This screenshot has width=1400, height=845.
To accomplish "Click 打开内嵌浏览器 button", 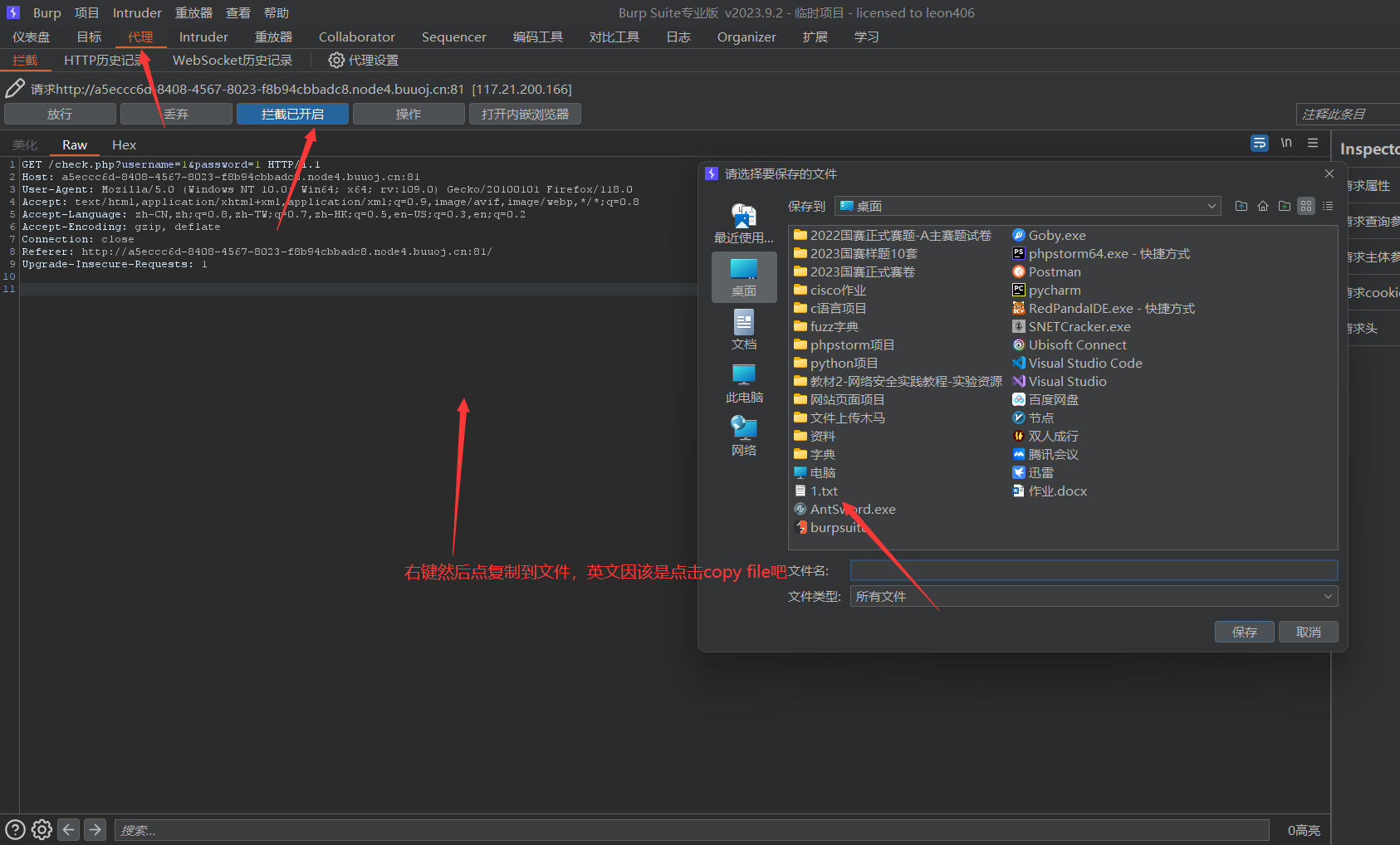I will 525,114.
